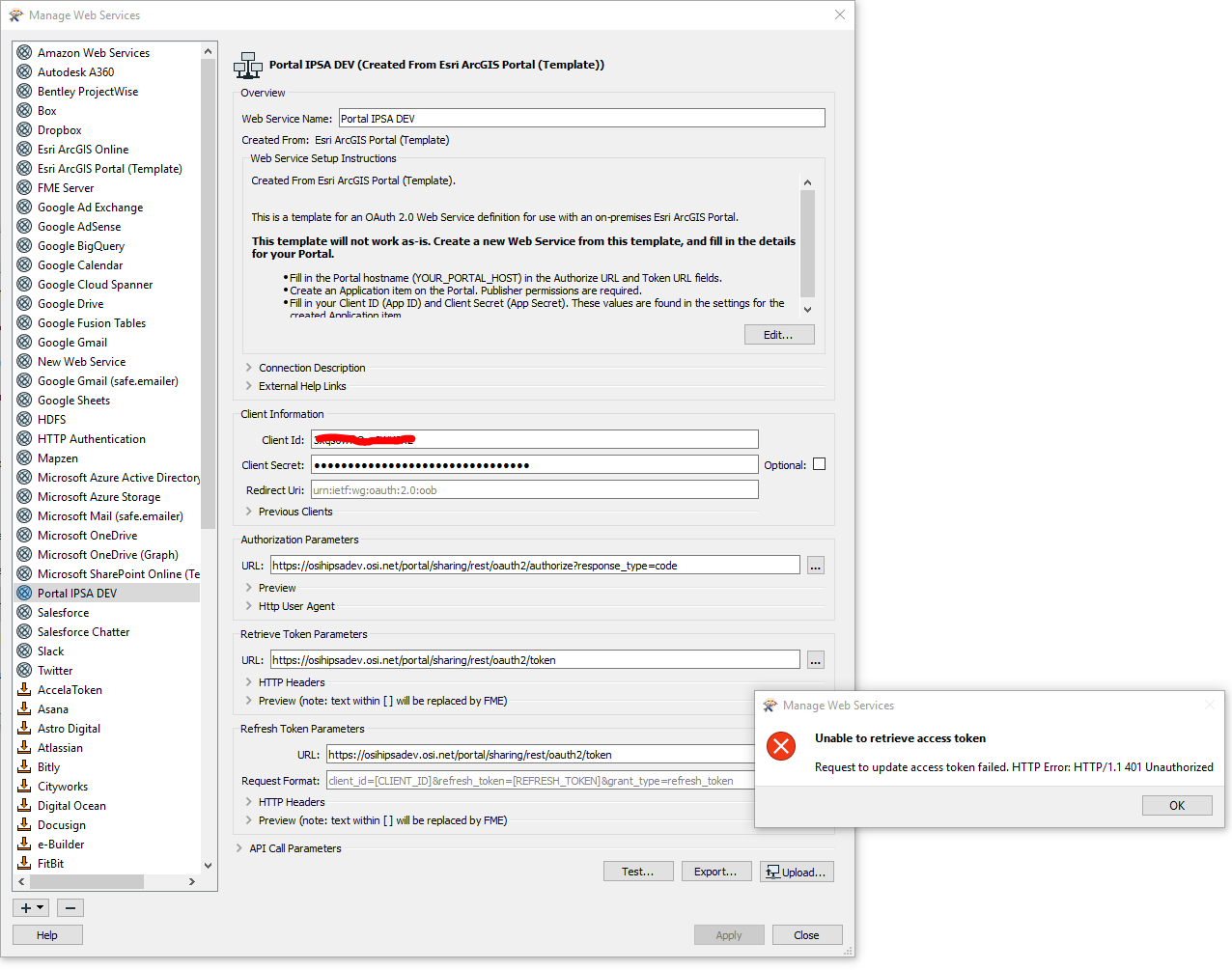The image size is (1232, 970).
Task: Click the Help button
Action: coord(47,934)
